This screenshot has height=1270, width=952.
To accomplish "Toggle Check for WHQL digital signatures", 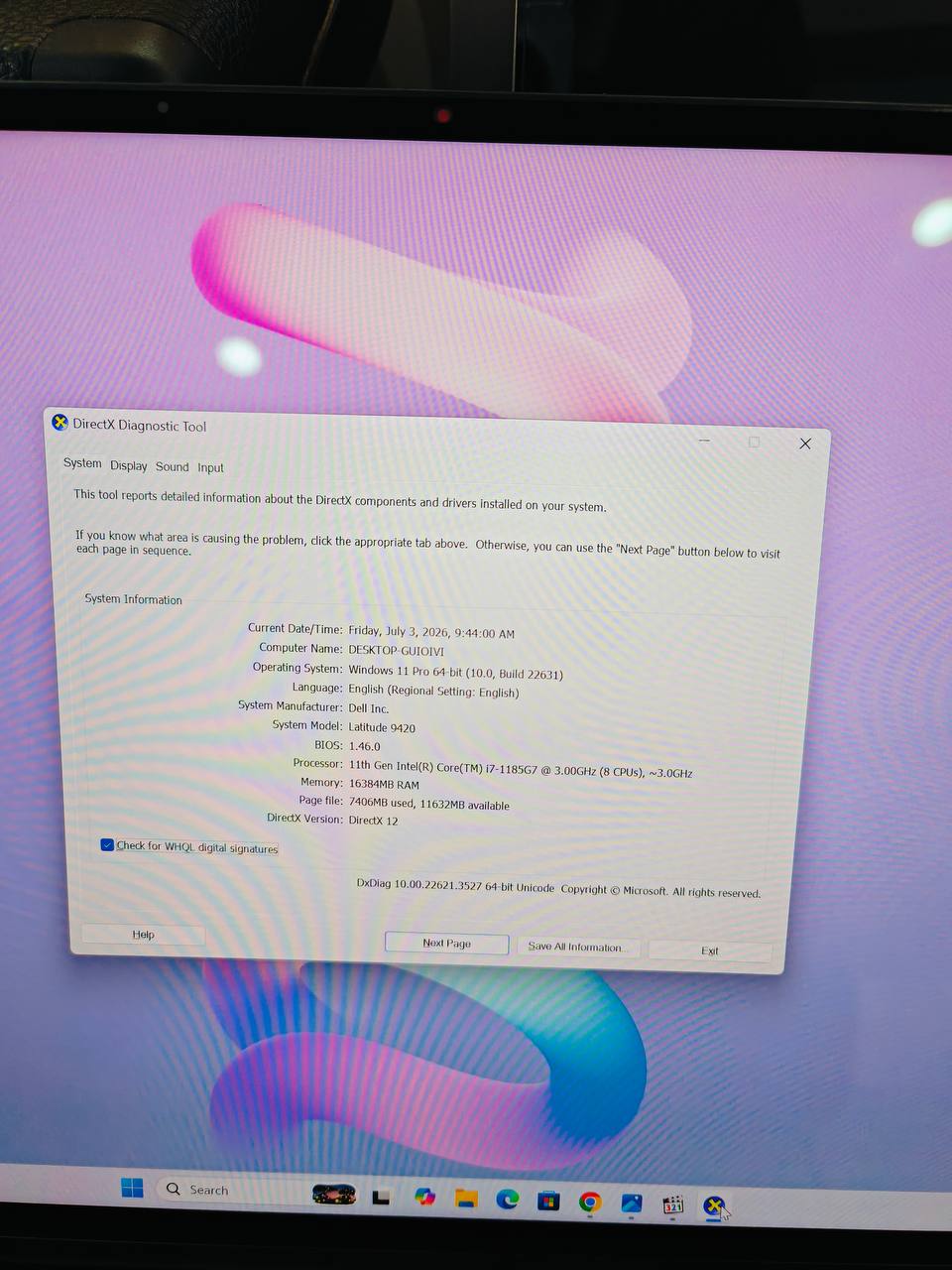I will point(107,844).
